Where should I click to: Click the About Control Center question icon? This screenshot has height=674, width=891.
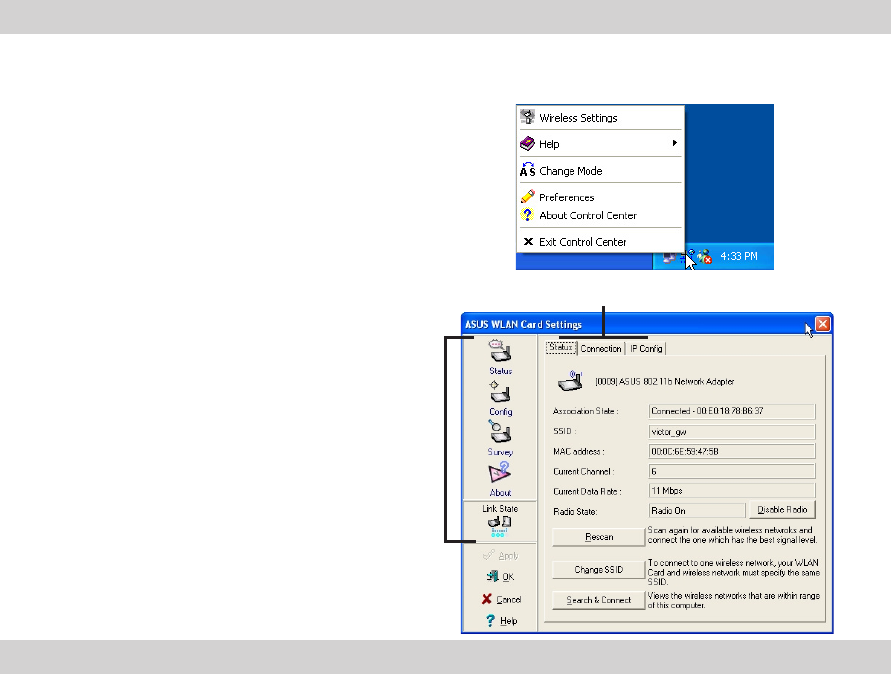tap(527, 215)
